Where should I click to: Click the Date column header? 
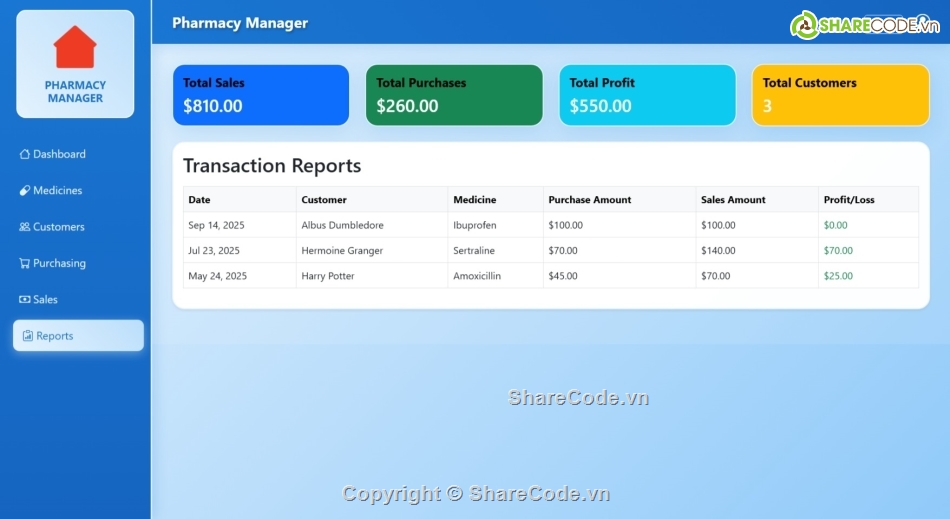pos(199,200)
